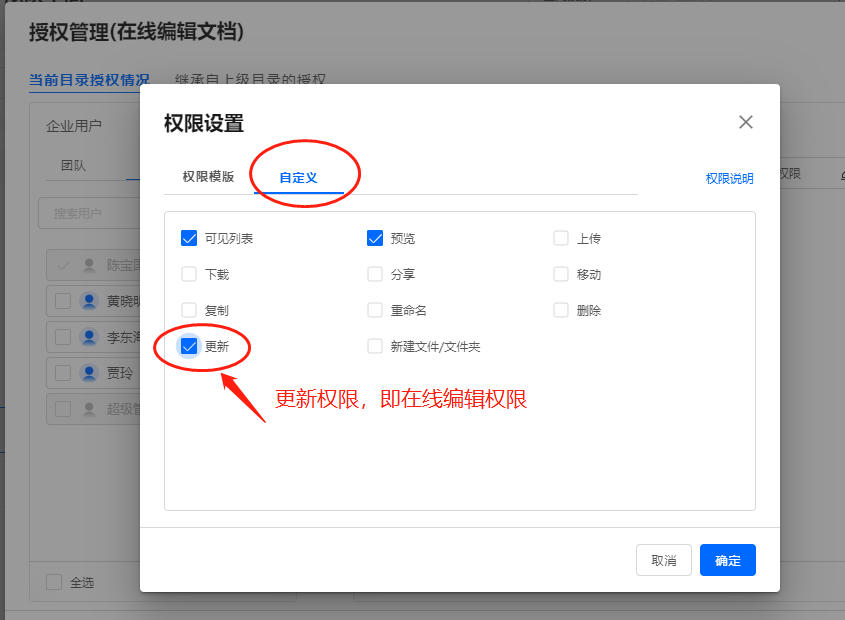Enable the 下载 permission checkbox

[x=189, y=274]
